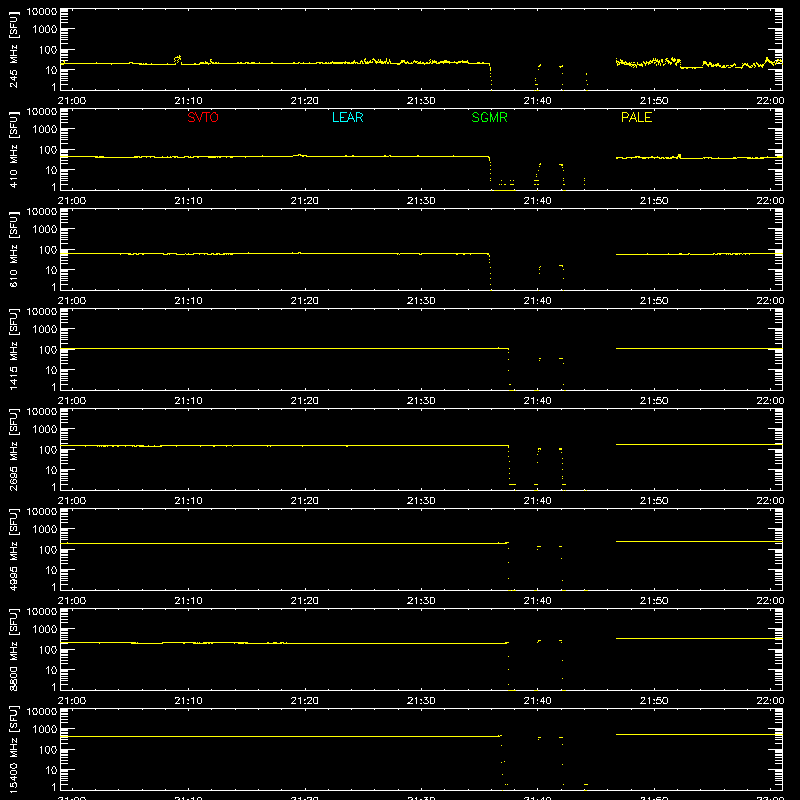
Task: Click the yellow PALE station label
Action: 636,117
